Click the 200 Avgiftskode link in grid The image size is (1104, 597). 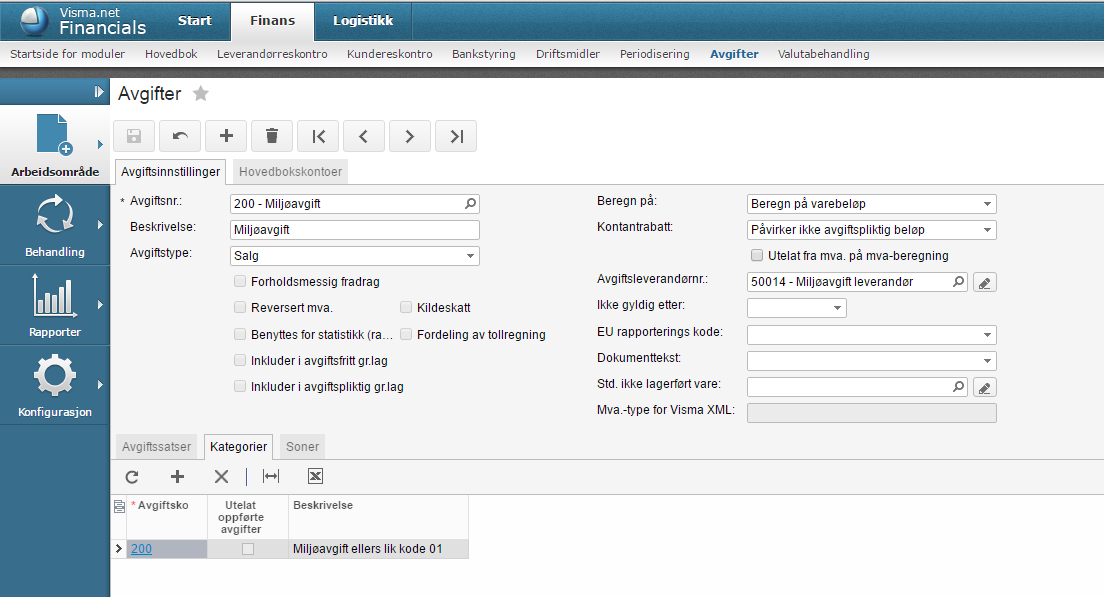(x=141, y=549)
